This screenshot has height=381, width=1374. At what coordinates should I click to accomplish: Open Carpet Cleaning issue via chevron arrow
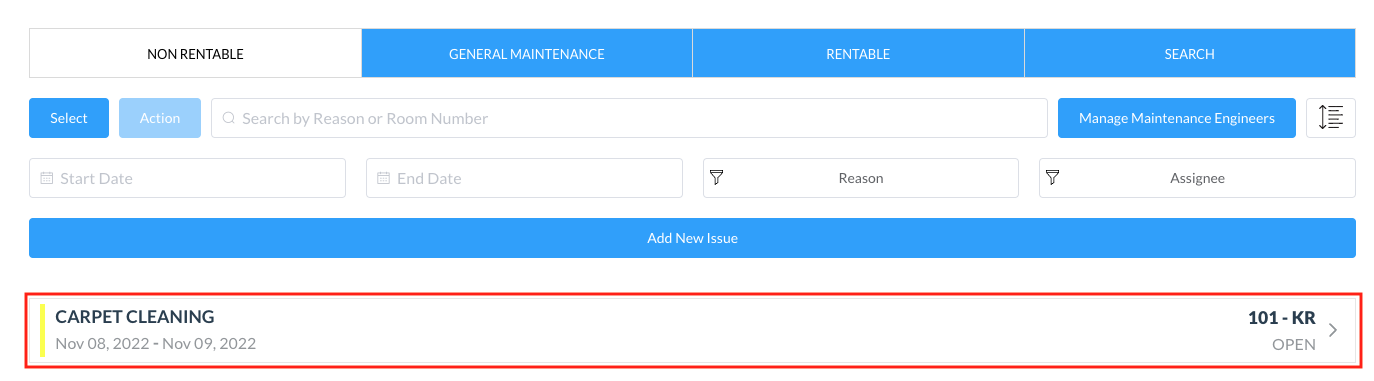(1333, 330)
